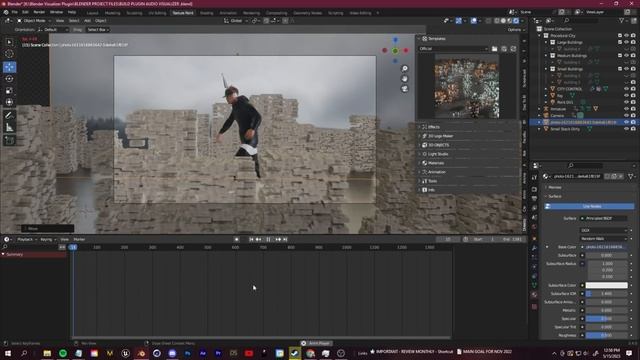The height and width of the screenshot is (360, 640).
Task: Select the Select Box tool in toolbar
Action: click(x=9, y=42)
